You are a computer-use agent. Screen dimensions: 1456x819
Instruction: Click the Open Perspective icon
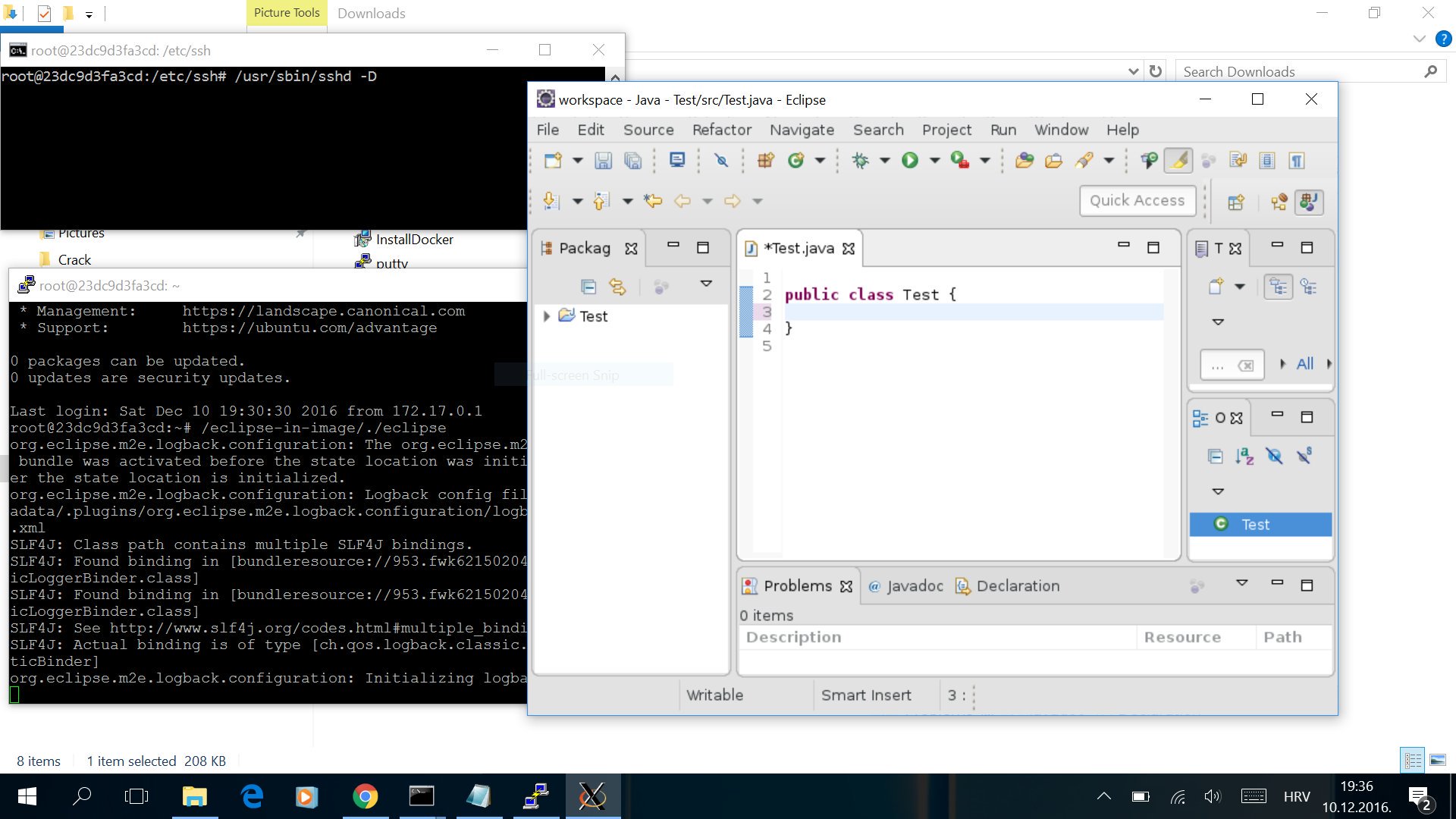pyautogui.click(x=1236, y=202)
